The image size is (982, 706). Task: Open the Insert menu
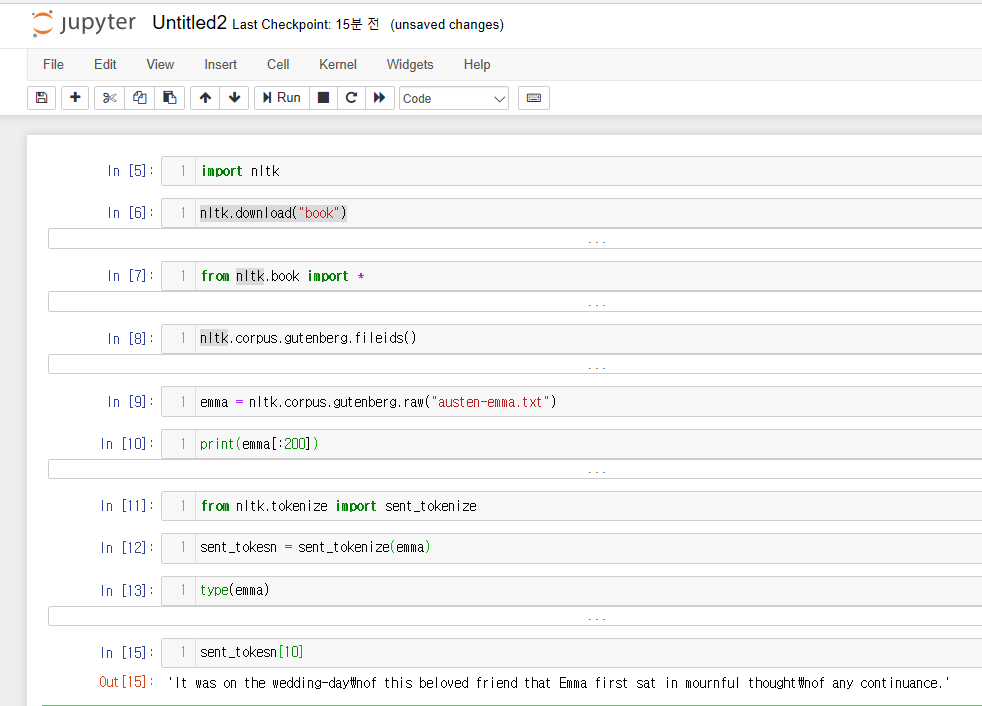[x=220, y=65]
